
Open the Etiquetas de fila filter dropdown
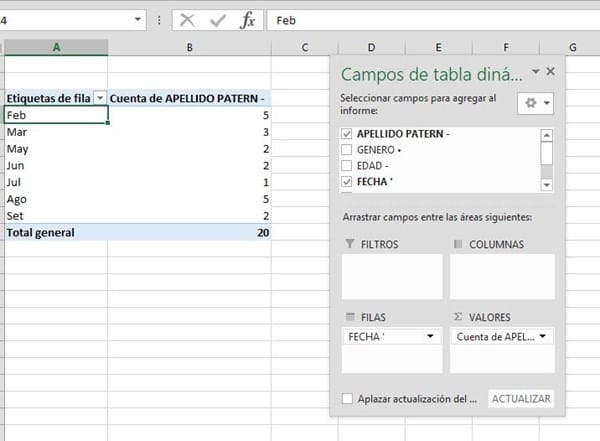[x=99, y=98]
